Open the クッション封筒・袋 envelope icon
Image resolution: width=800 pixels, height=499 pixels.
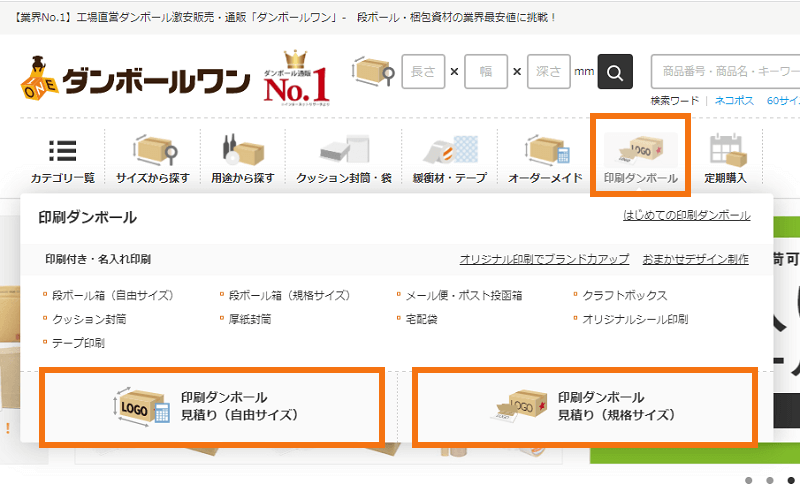coord(345,149)
